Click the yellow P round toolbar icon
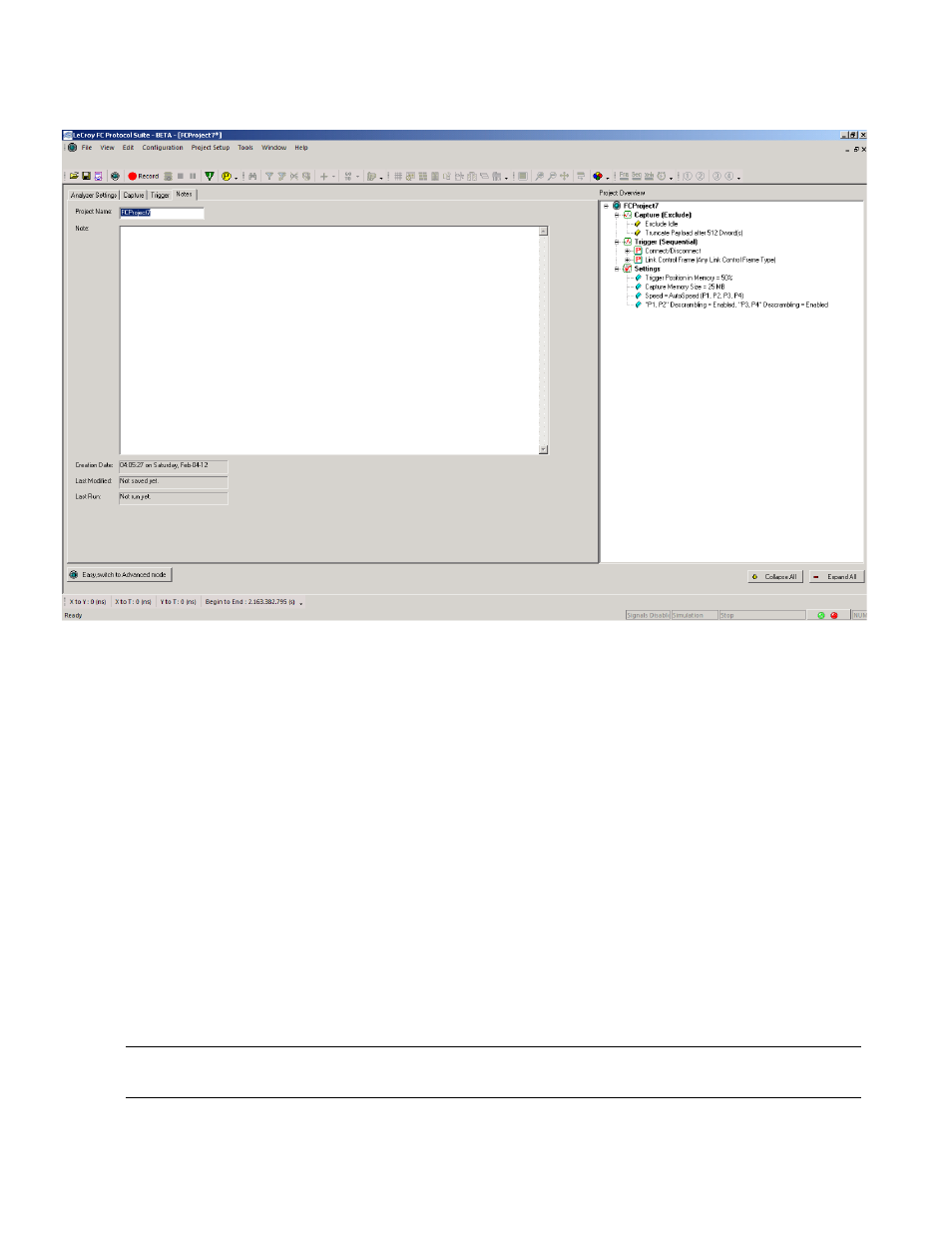The height and width of the screenshot is (1233, 952). pyautogui.click(x=227, y=176)
